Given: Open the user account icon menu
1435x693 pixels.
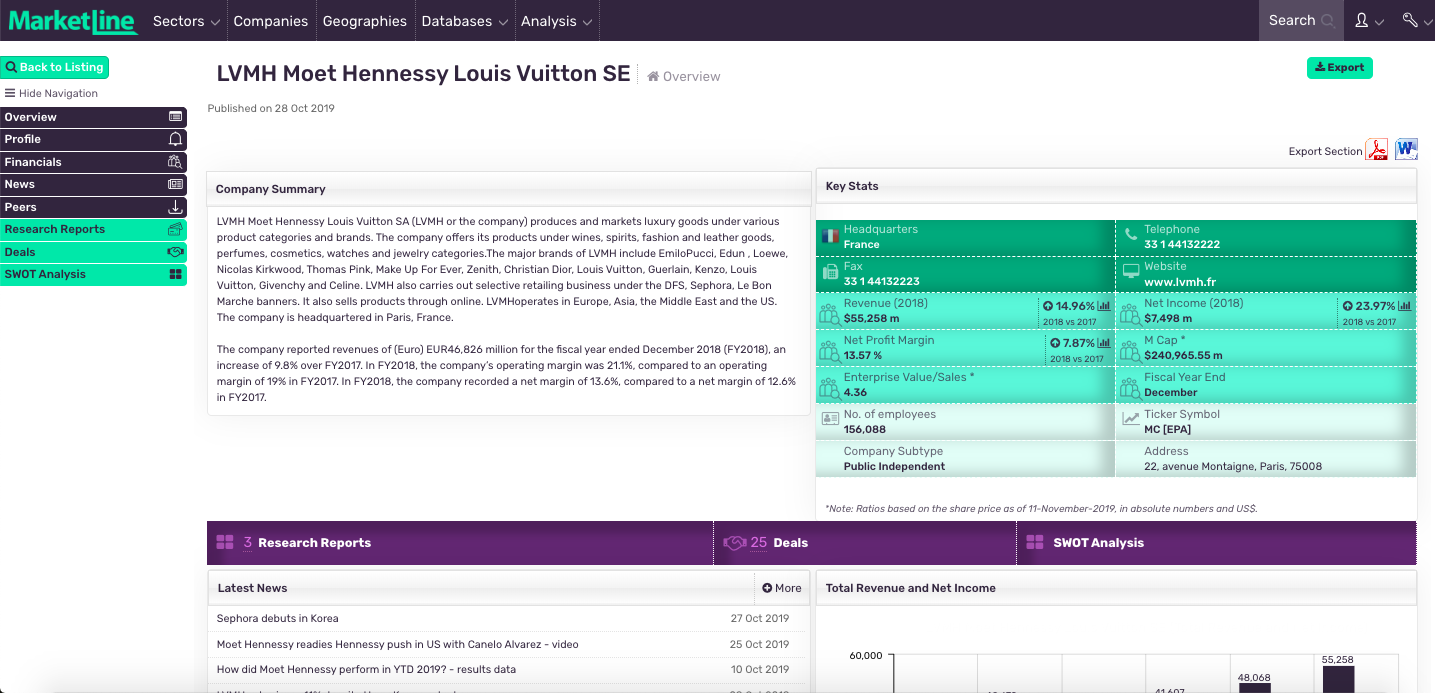Looking at the screenshot, I should (1368, 20).
